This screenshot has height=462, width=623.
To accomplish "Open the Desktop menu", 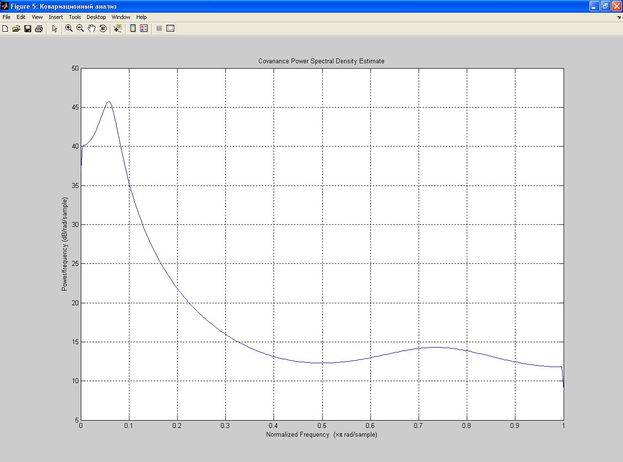I will (96, 17).
